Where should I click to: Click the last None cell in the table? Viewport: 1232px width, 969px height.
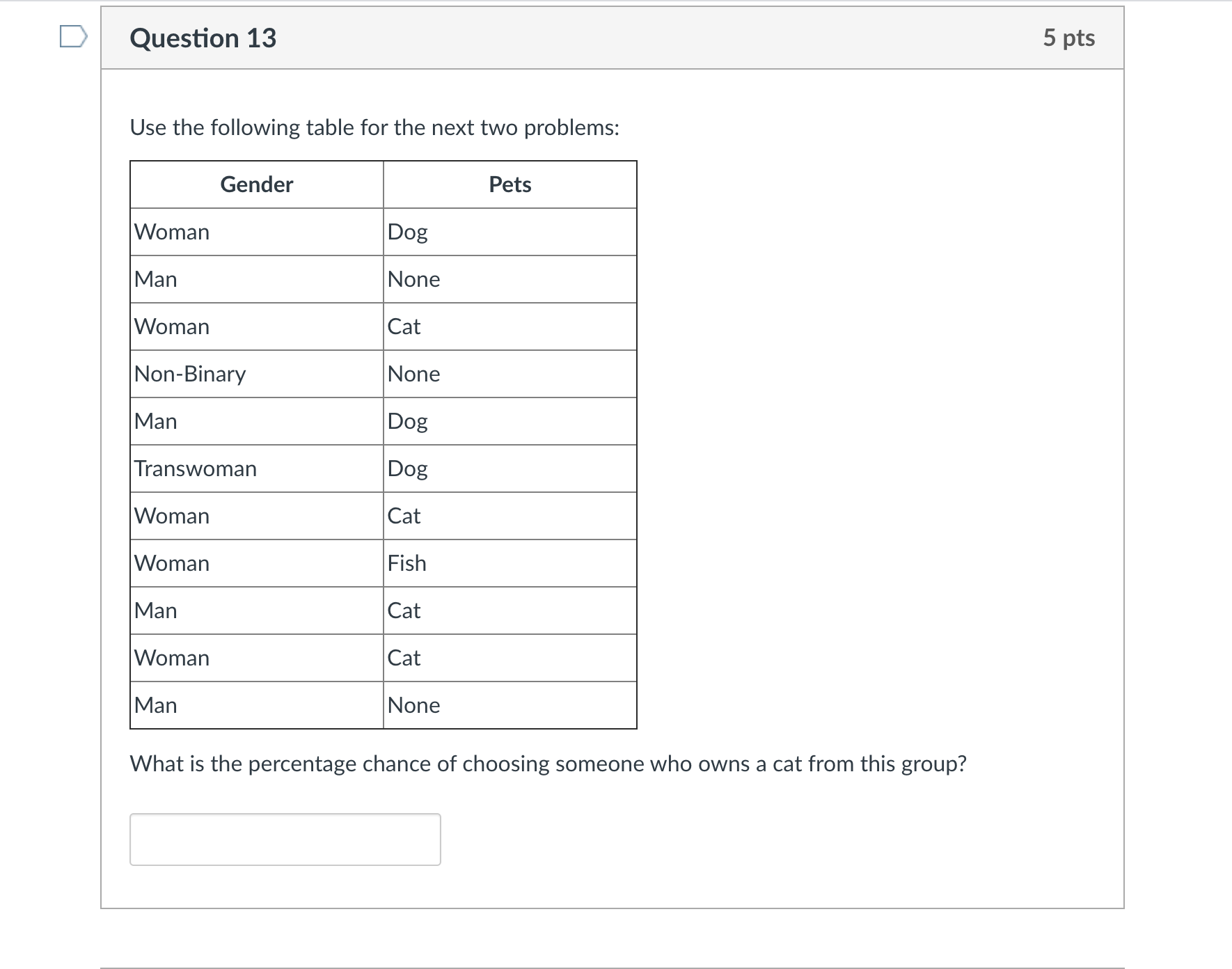(x=413, y=705)
